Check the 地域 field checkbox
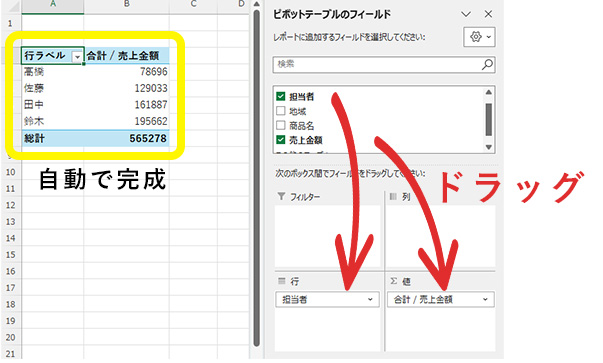Image resolution: width=603 pixels, height=363 pixels. click(281, 111)
